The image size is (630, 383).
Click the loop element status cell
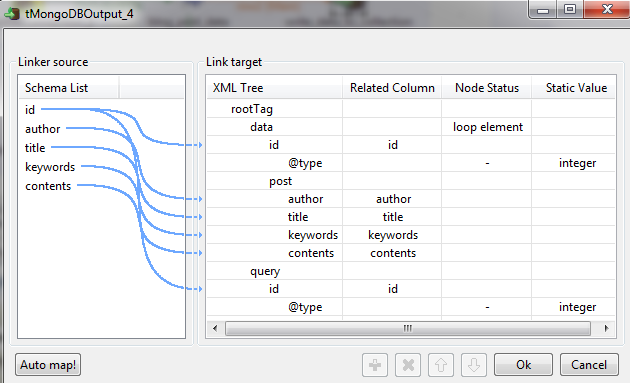coord(488,127)
